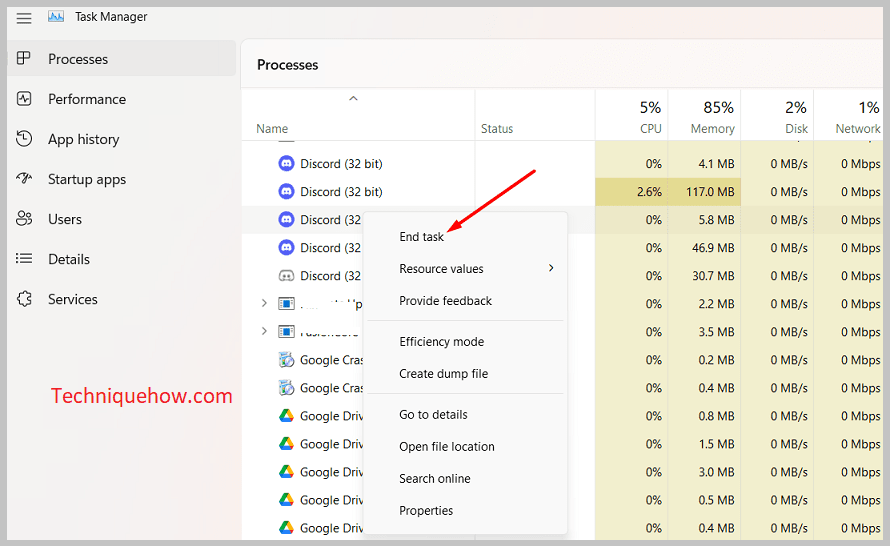Choose Create dump file option

tap(443, 373)
